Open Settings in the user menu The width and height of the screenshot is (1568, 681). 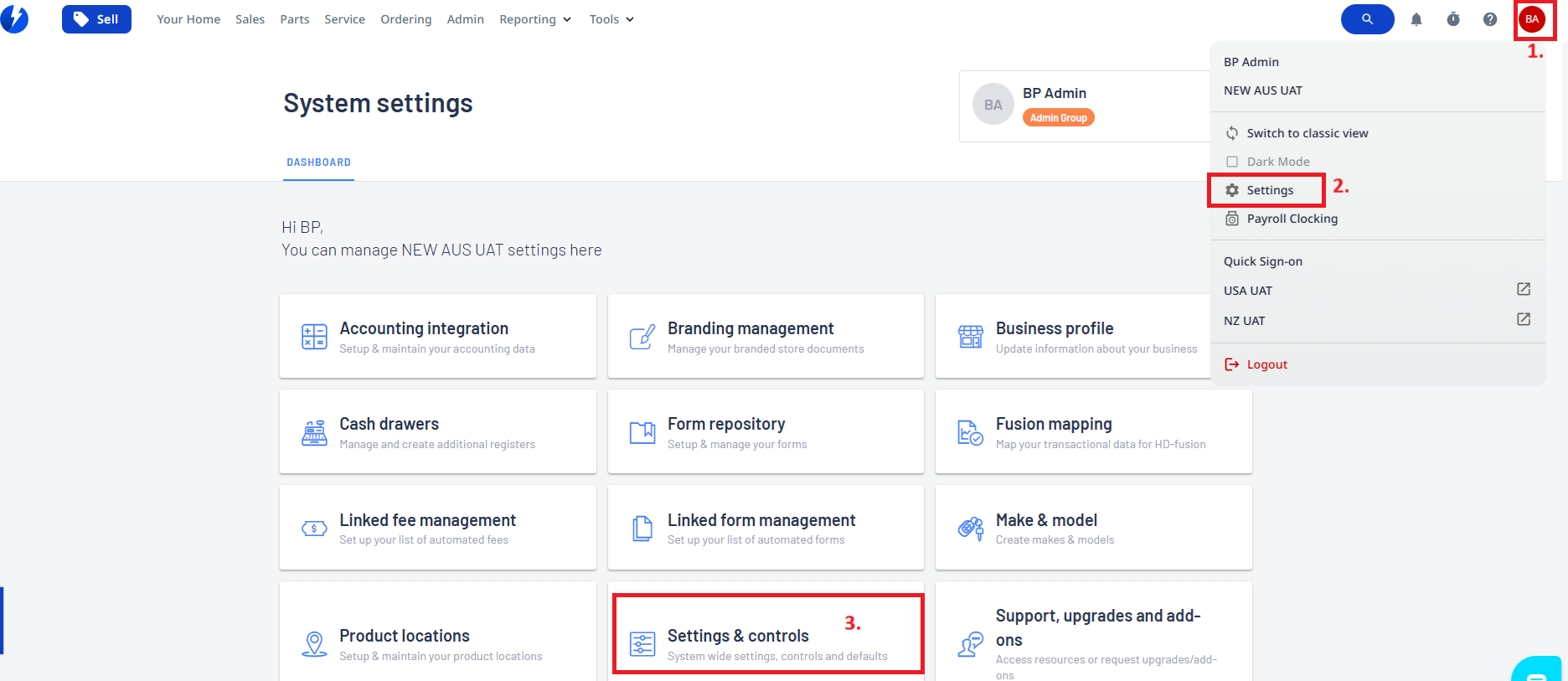point(1269,190)
